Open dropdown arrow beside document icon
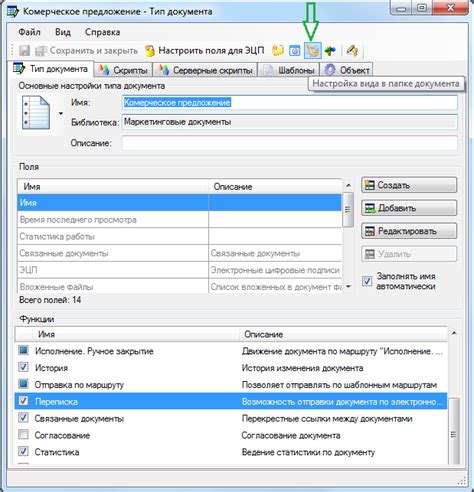474x492 pixels. pos(61,113)
